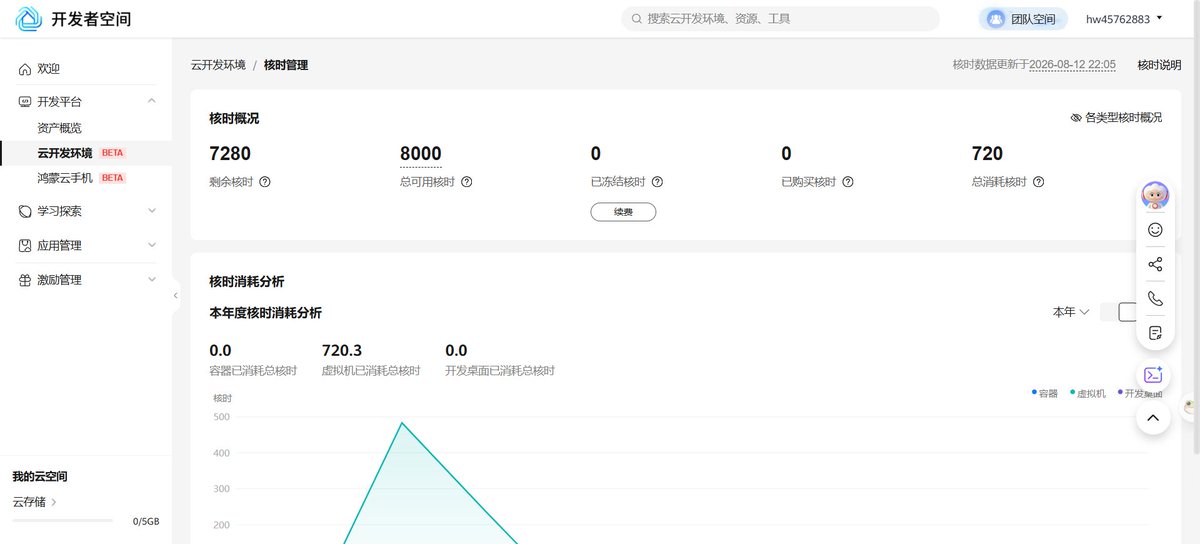The image size is (1200, 544).
Task: Collapse the sidebar with the arrow handle
Action: [176, 296]
